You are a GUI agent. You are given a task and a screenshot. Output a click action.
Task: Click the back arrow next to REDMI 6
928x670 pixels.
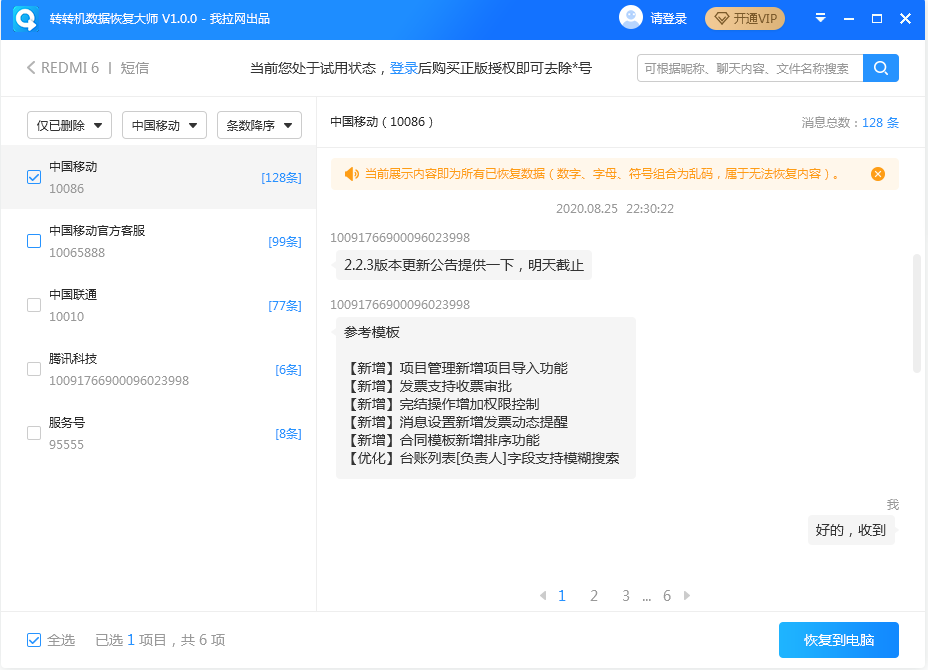[31, 68]
